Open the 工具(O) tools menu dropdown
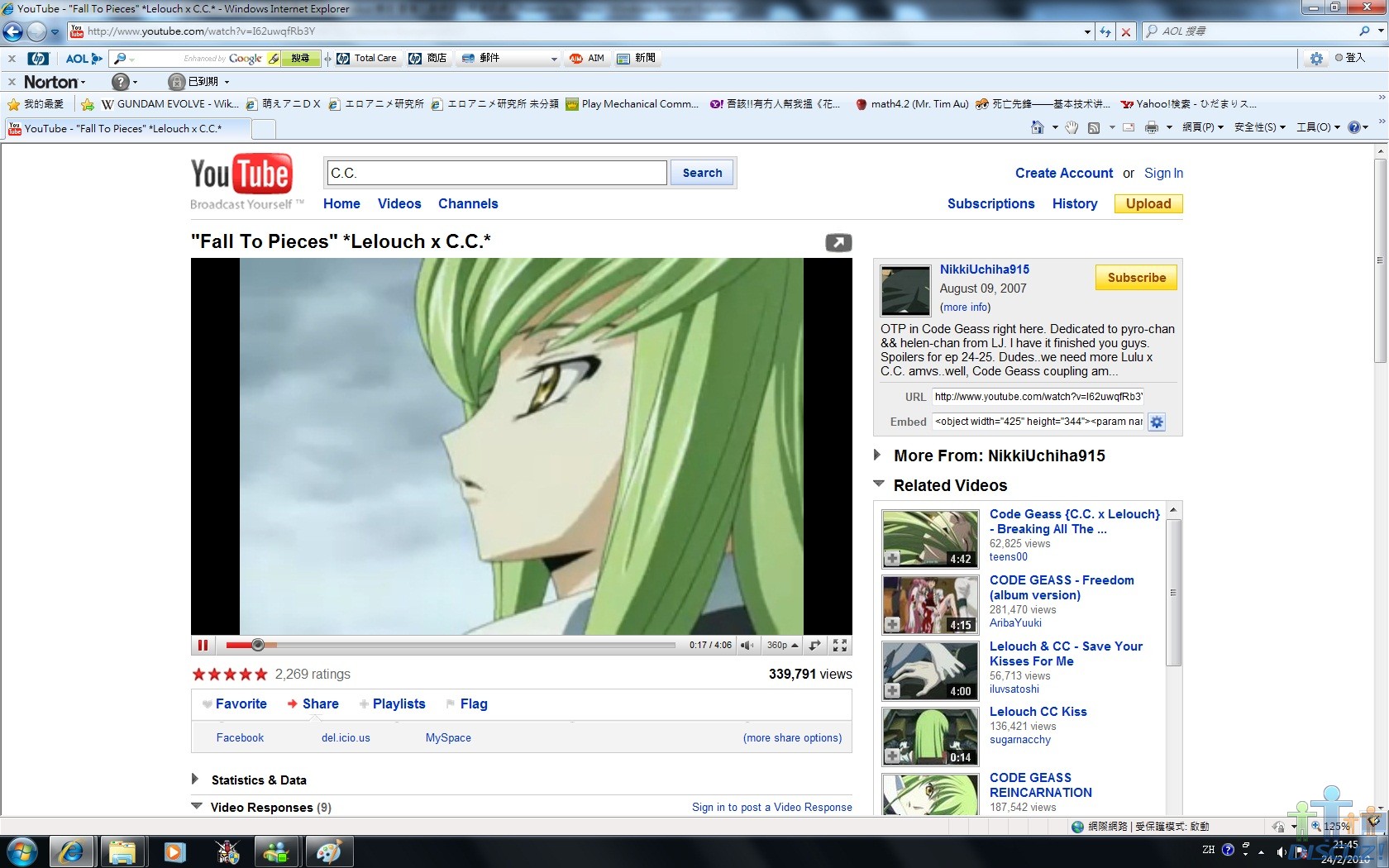Image resolution: width=1389 pixels, height=868 pixels. [1318, 127]
